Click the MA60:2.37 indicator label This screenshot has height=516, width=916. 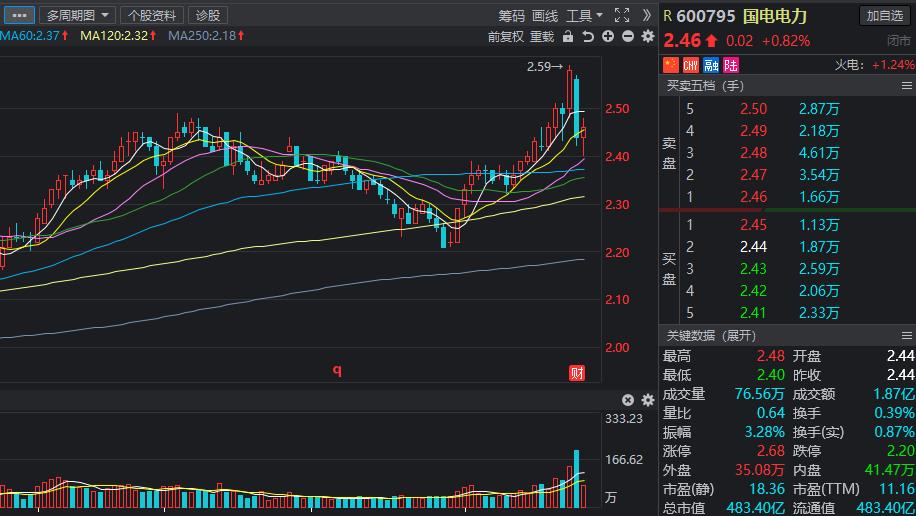tap(34, 36)
